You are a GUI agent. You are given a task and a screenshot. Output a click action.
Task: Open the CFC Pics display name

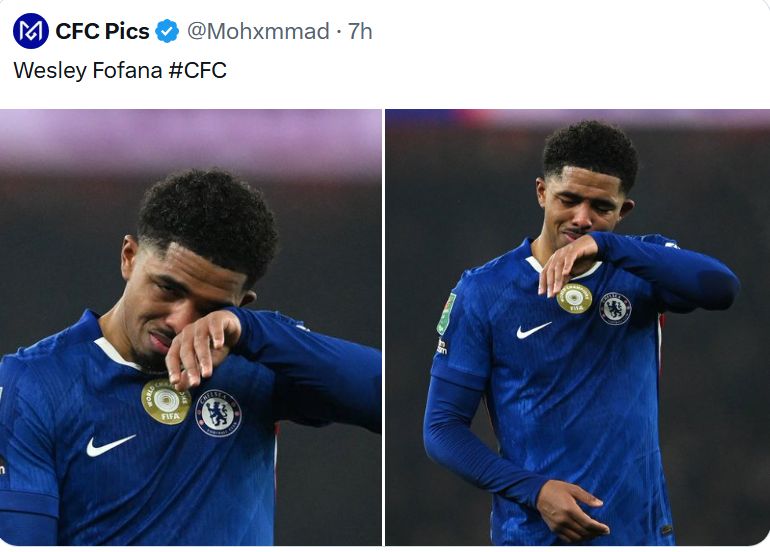click(102, 31)
